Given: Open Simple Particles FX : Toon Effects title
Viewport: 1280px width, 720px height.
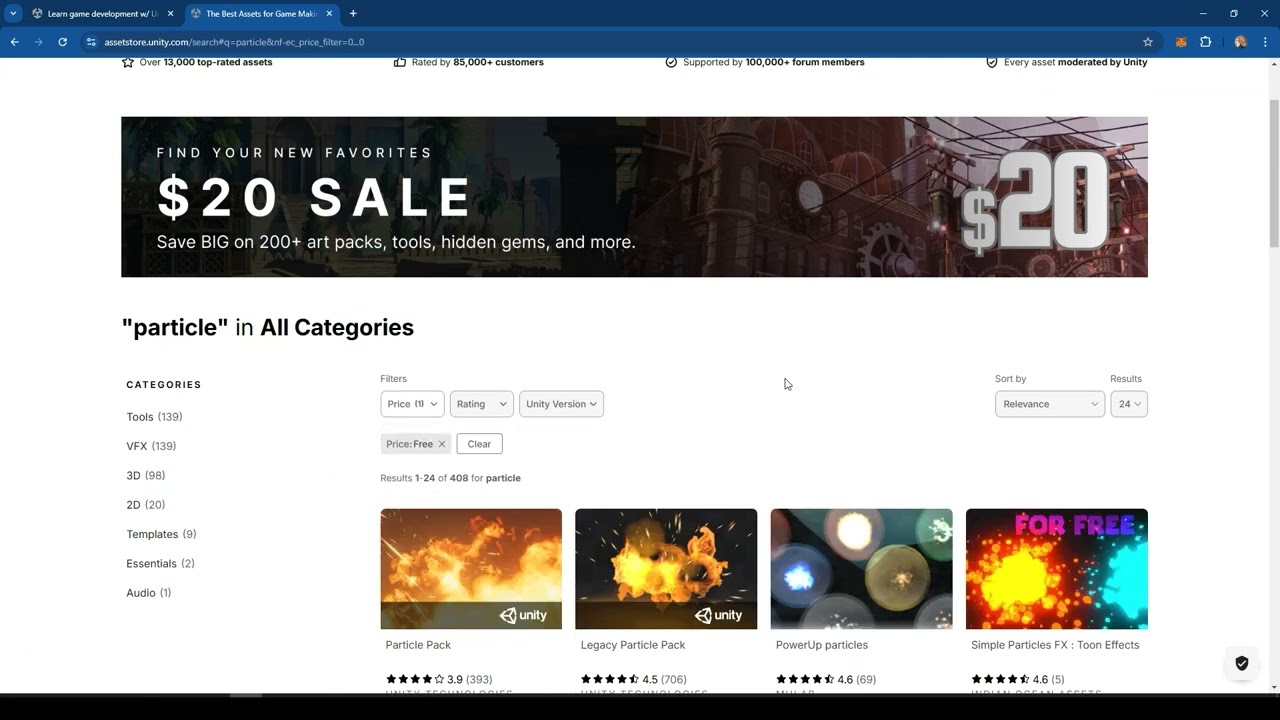Looking at the screenshot, I should point(1055,645).
